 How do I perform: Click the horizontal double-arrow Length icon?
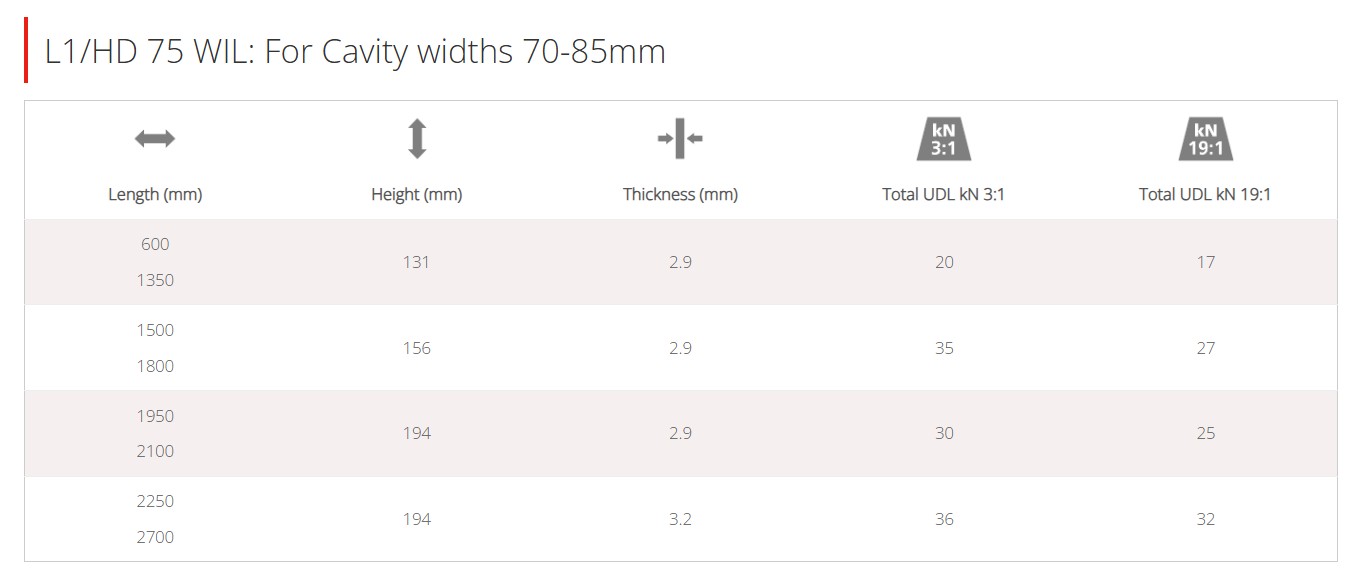pos(155,139)
